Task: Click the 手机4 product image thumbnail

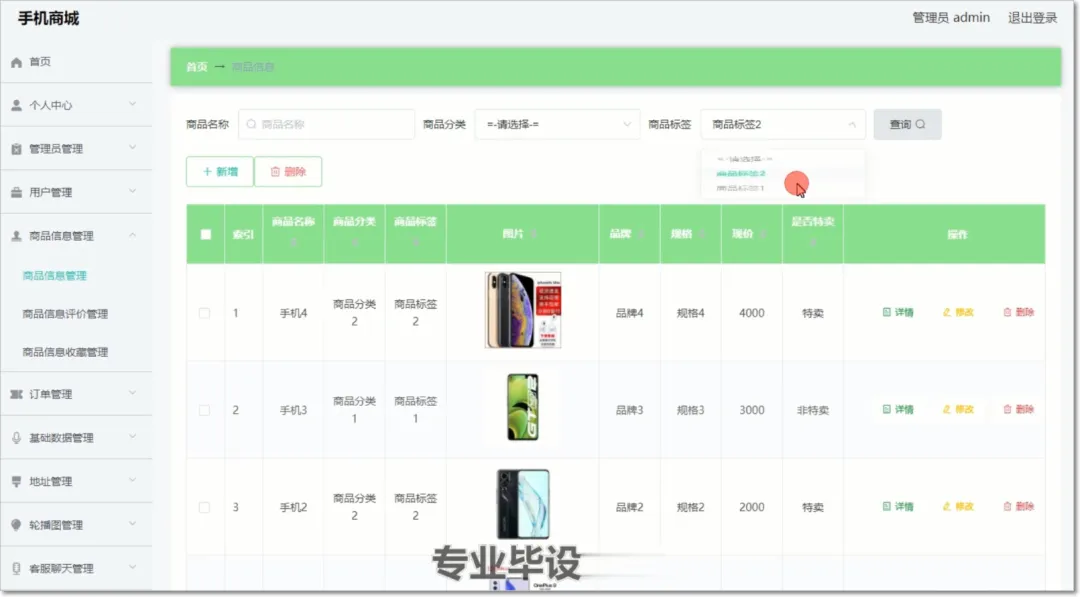Action: click(x=523, y=310)
